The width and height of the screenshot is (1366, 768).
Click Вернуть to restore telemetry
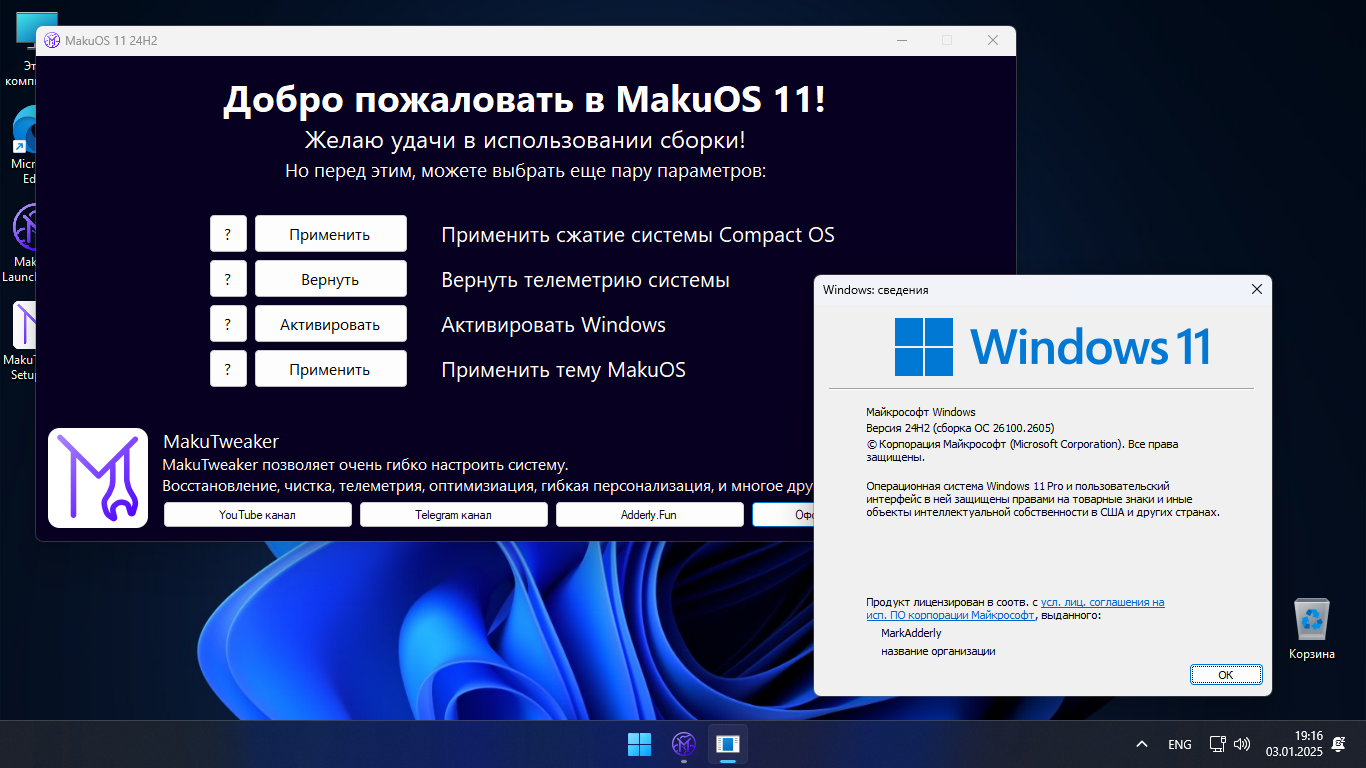point(330,279)
